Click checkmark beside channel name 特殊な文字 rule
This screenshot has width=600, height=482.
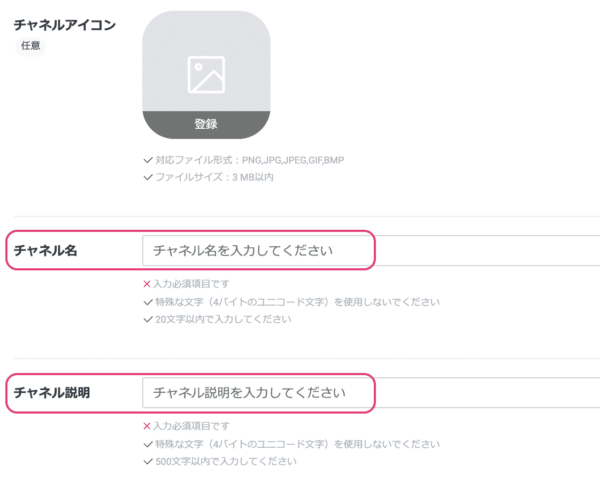148,302
